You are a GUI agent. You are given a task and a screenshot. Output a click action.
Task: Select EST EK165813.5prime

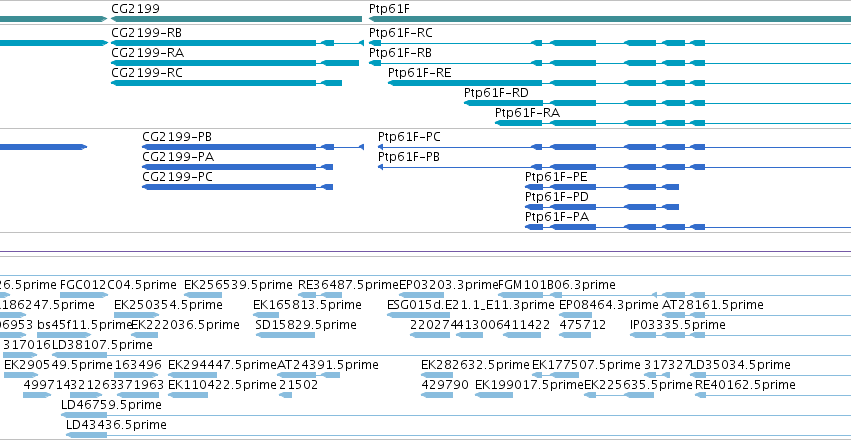point(266,315)
